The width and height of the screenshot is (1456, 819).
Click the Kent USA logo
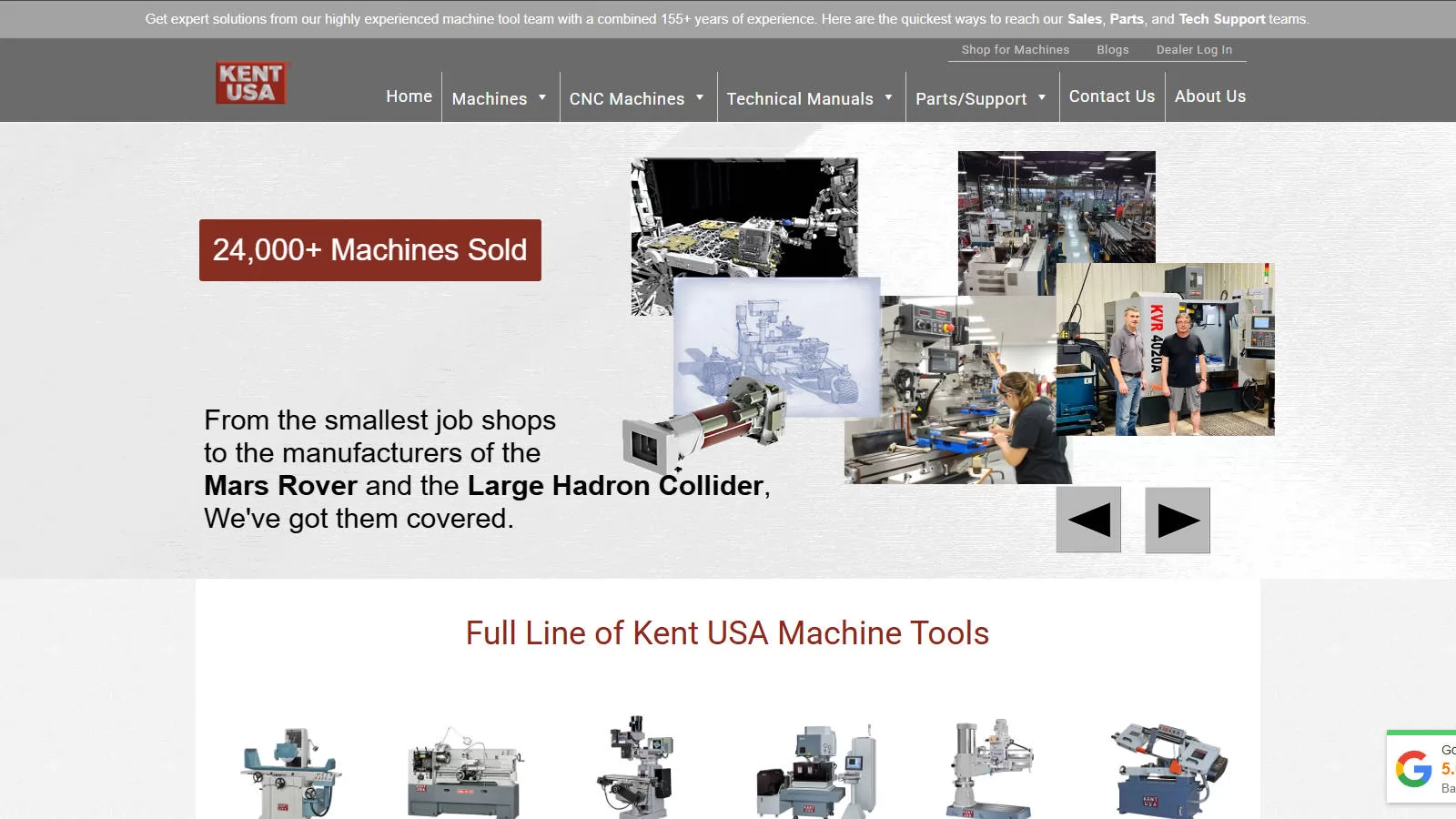tap(251, 83)
